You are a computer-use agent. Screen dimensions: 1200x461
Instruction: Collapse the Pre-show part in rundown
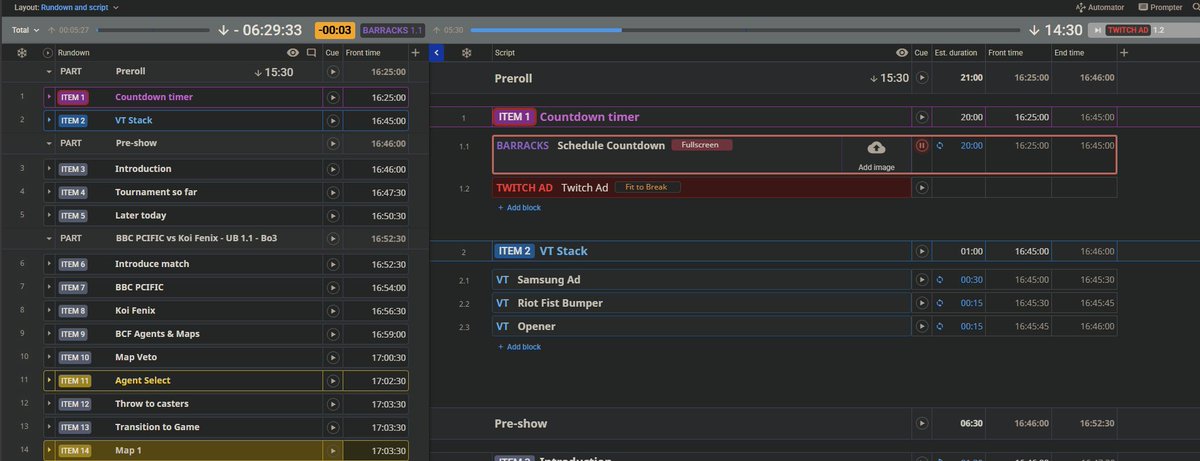pos(49,143)
